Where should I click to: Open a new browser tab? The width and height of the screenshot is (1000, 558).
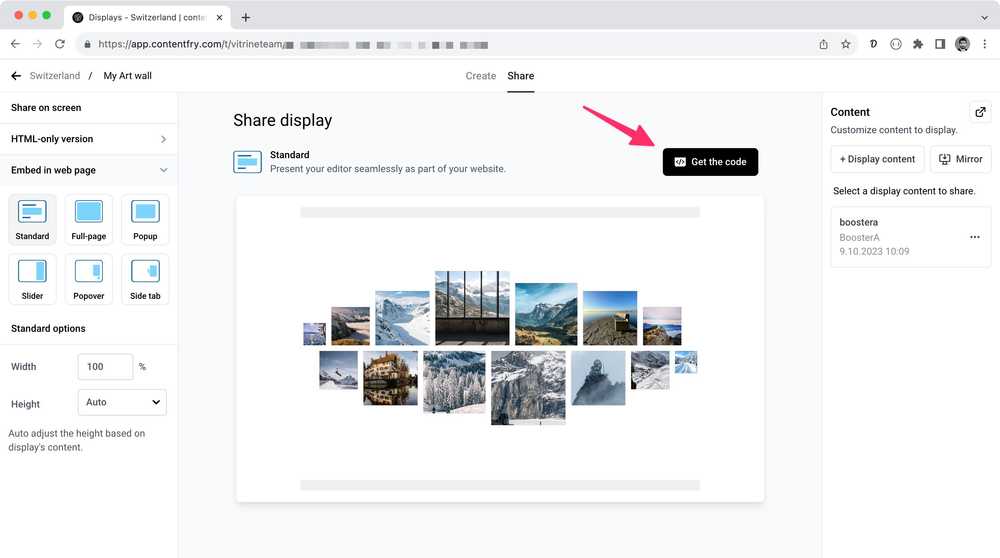(x=246, y=17)
